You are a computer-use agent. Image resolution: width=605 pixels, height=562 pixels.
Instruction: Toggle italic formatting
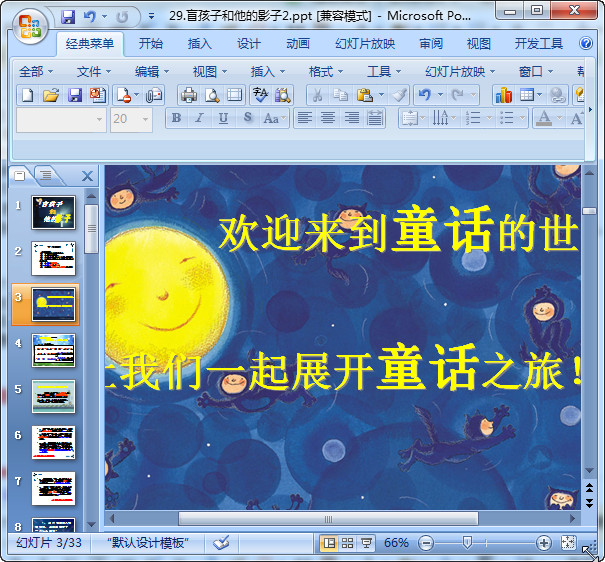tap(199, 118)
